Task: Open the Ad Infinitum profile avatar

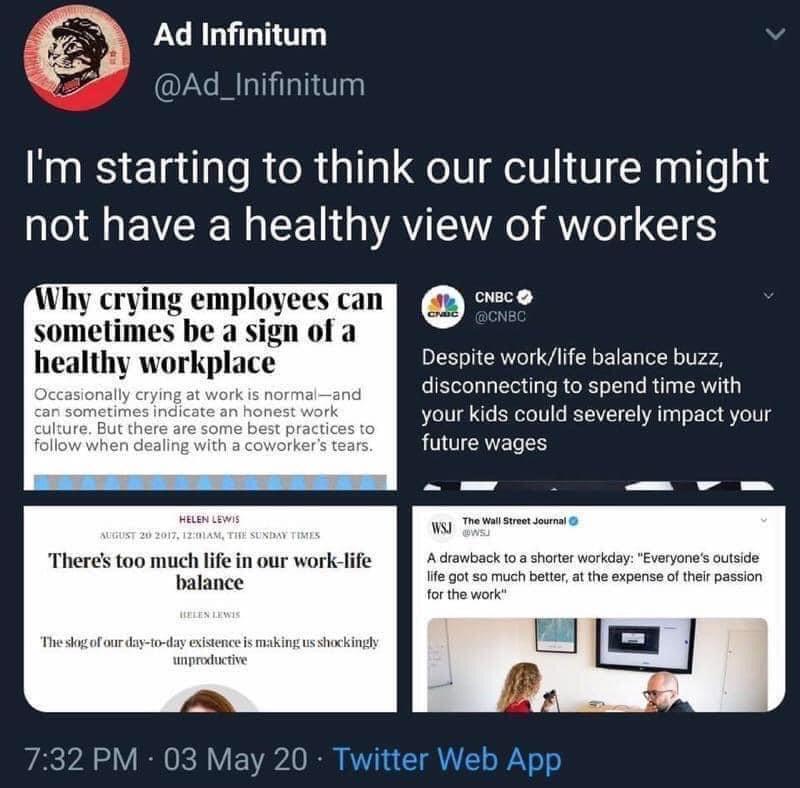Action: (x=77, y=57)
